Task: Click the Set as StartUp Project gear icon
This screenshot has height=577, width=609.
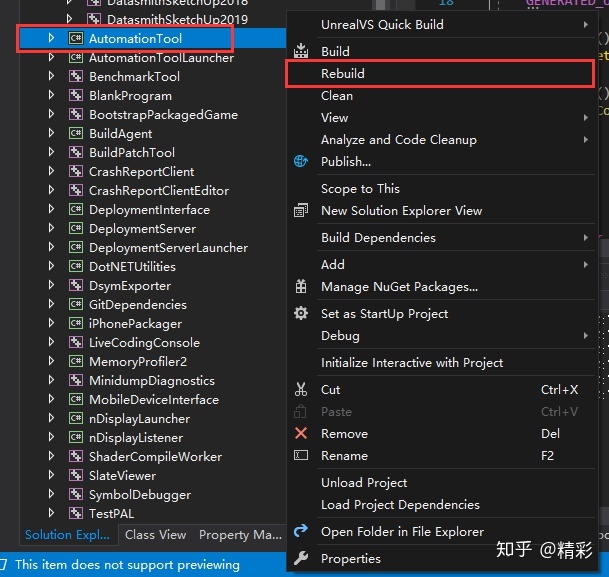Action: click(x=301, y=313)
